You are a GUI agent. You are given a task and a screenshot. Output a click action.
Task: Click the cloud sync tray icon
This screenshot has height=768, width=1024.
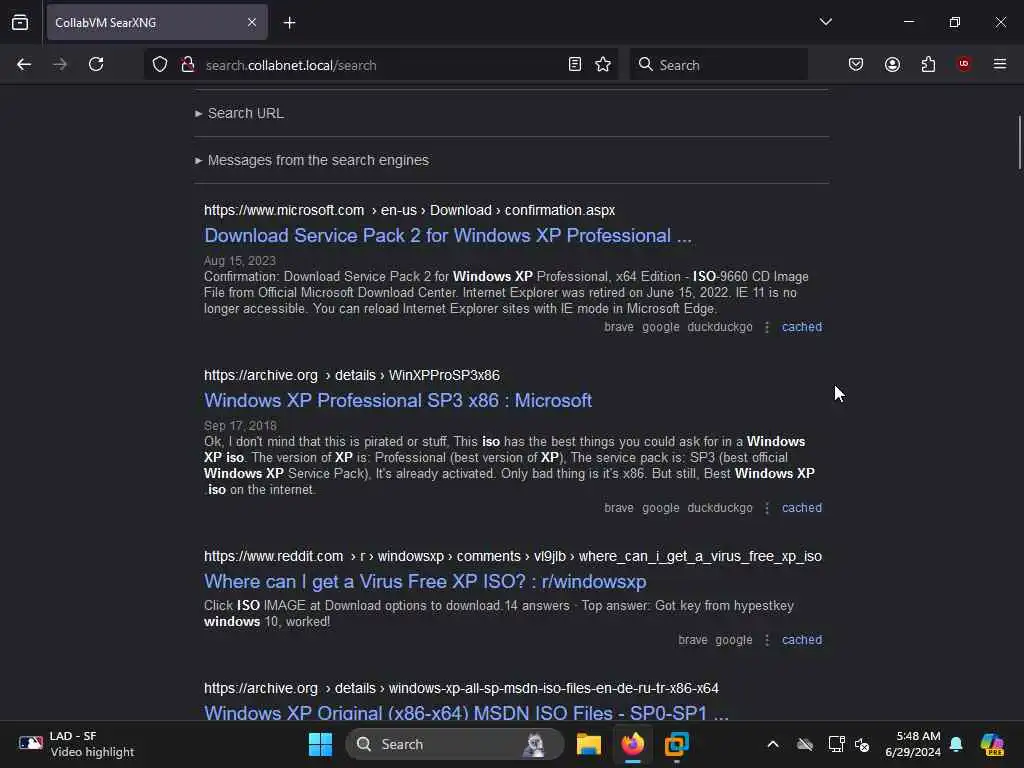805,744
